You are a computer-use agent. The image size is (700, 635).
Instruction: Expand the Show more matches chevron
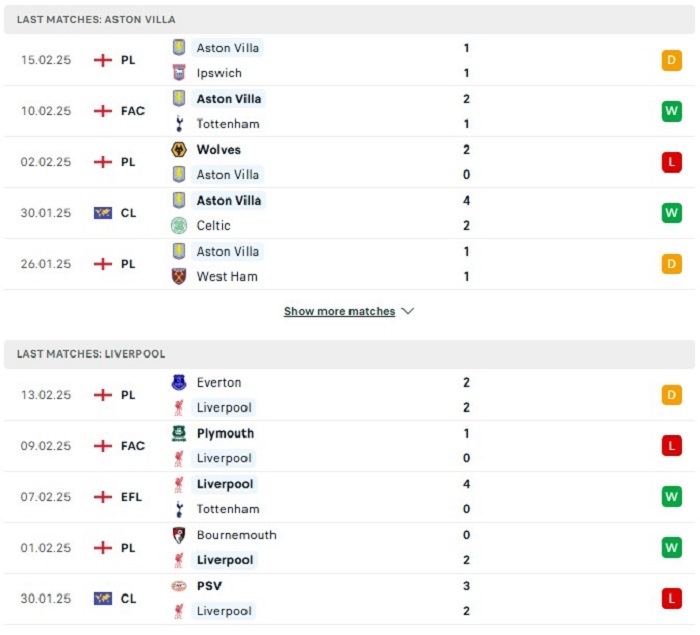click(408, 311)
